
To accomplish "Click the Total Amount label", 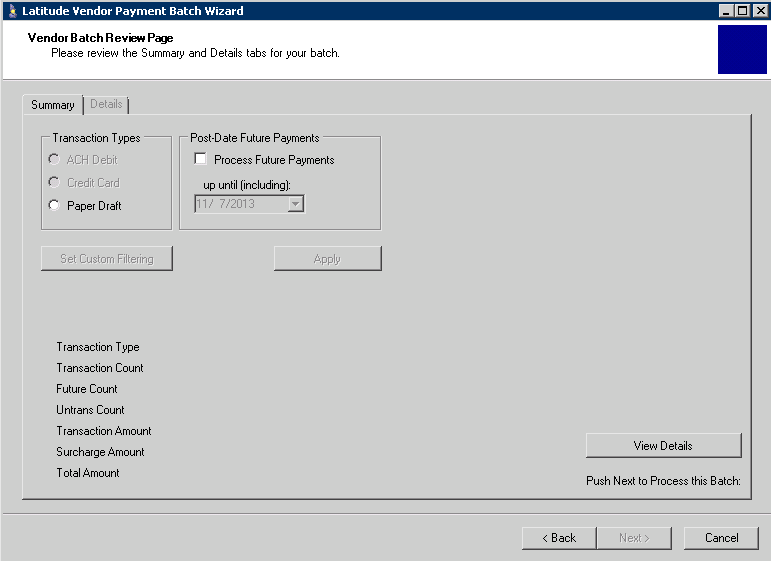I will pos(88,473).
